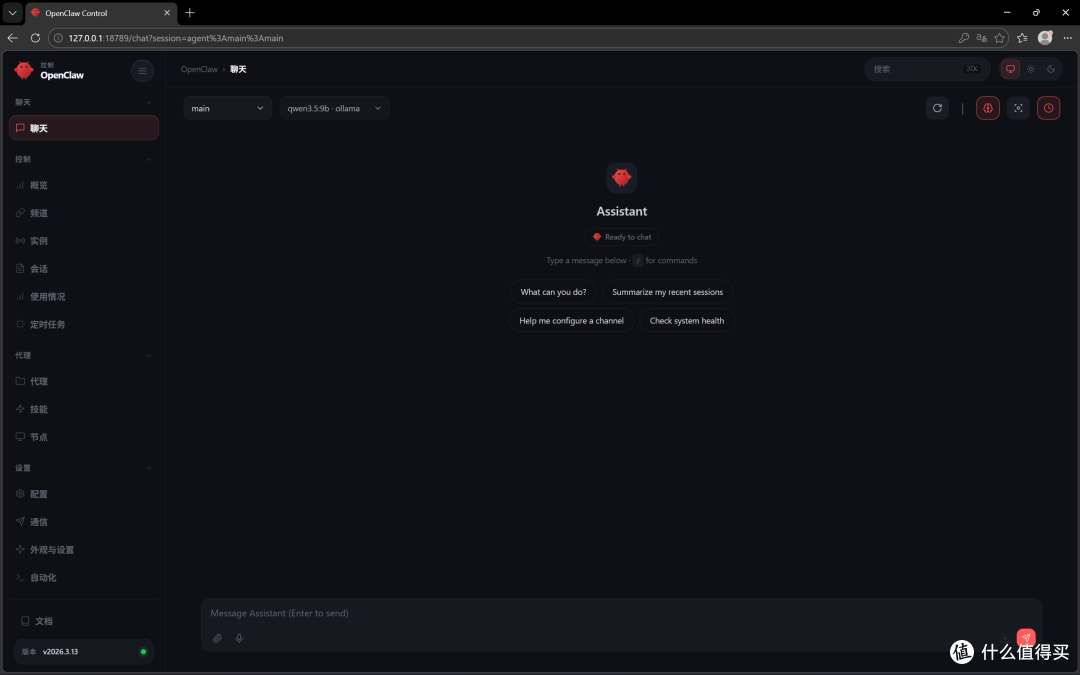Collapse the 代理 sidebar section header
Screen dimensions: 1080x675
84,355
